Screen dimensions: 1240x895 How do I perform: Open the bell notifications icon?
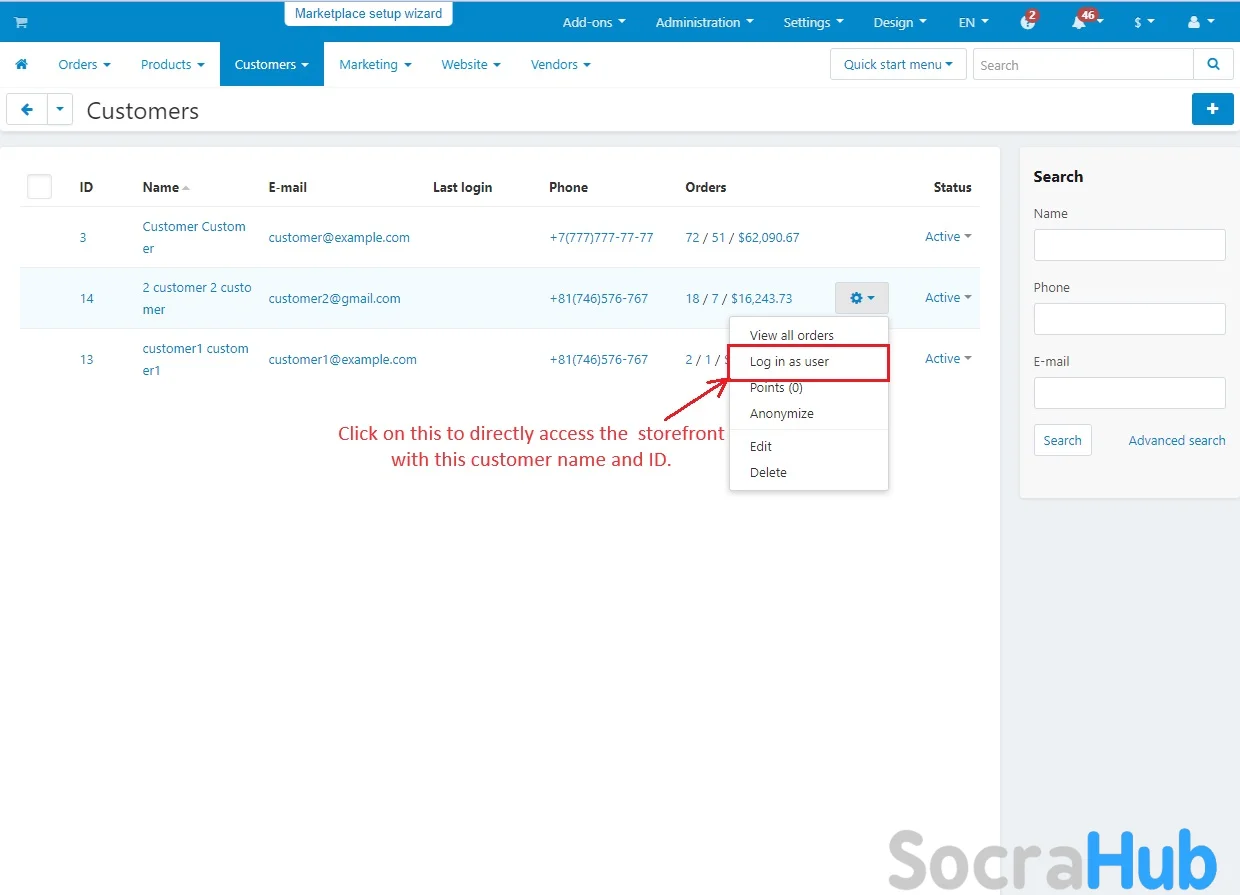[1079, 22]
